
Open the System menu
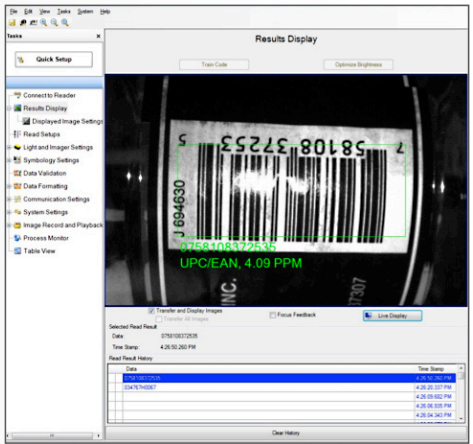tap(85, 12)
